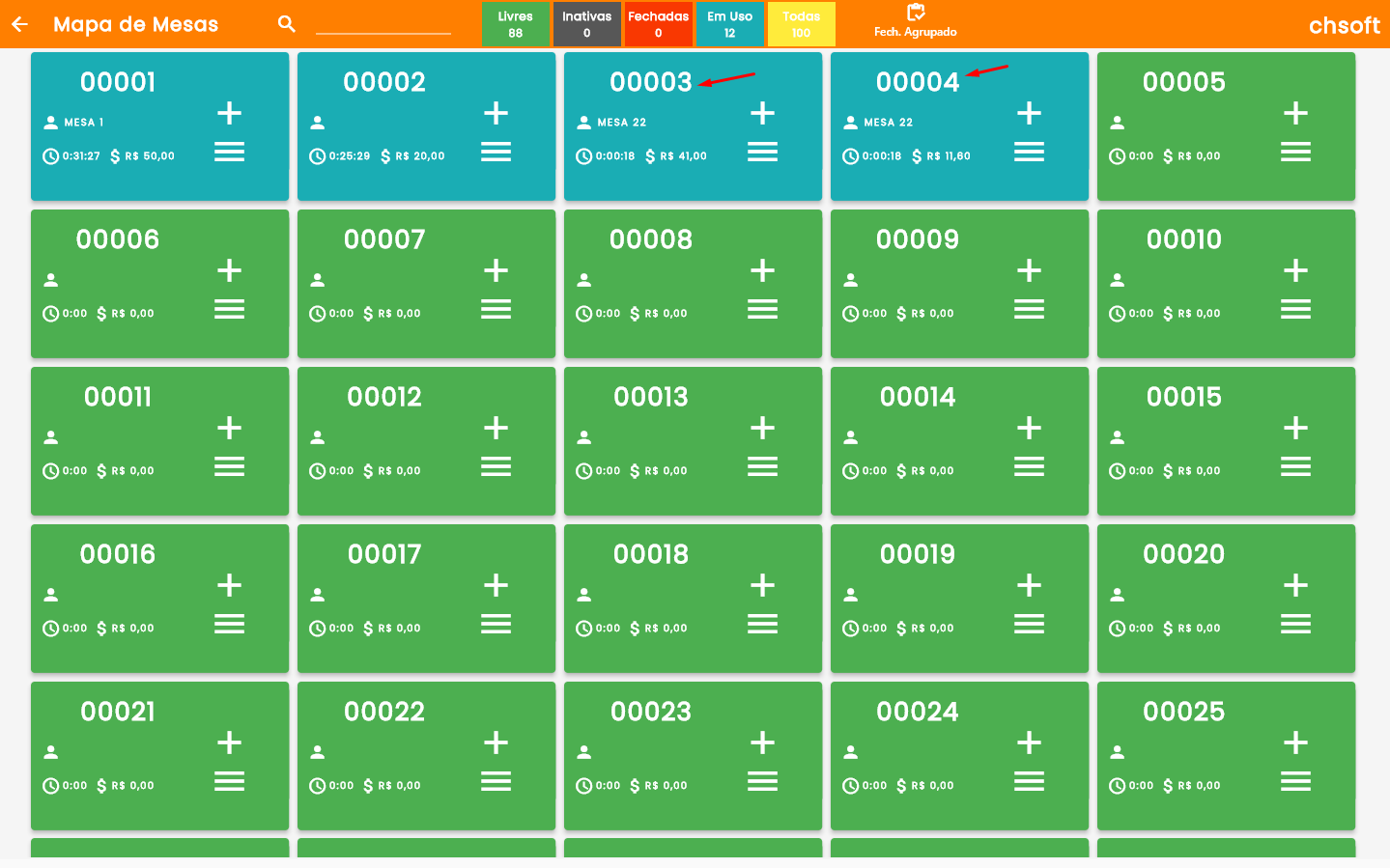The width and height of the screenshot is (1390, 868).
Task: Open menu lines icon on table 00004
Action: [x=1029, y=153]
